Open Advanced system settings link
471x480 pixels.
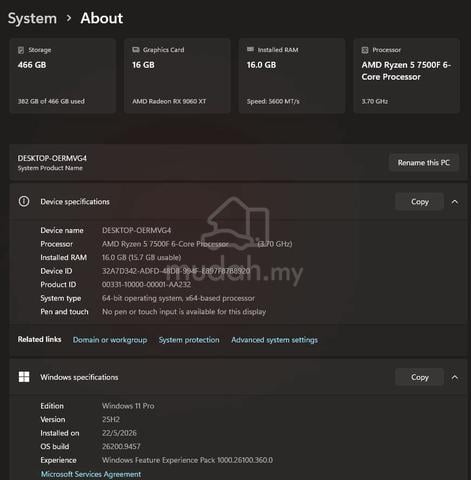274,340
